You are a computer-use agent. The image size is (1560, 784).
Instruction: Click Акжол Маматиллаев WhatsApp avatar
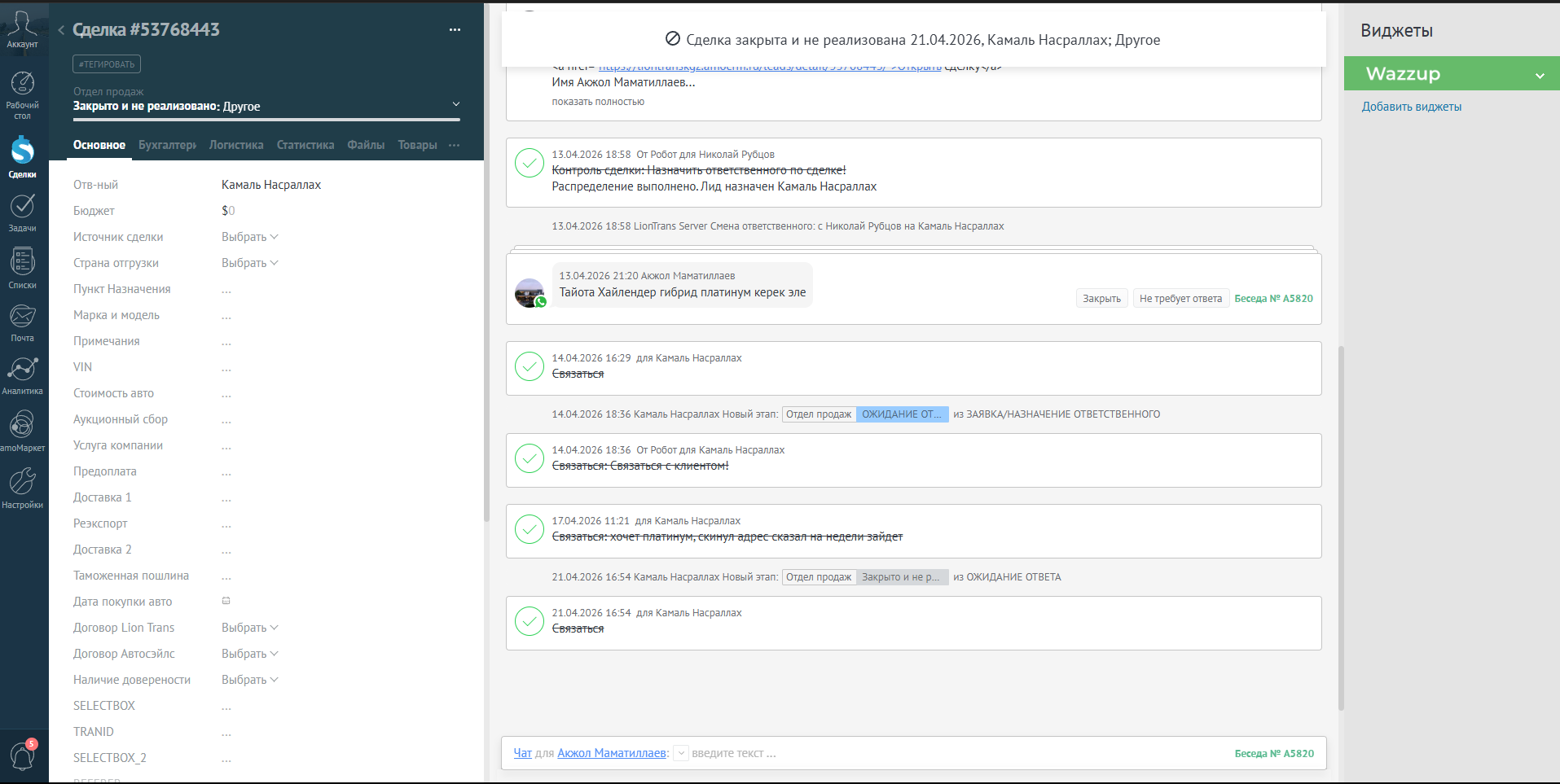click(x=530, y=293)
